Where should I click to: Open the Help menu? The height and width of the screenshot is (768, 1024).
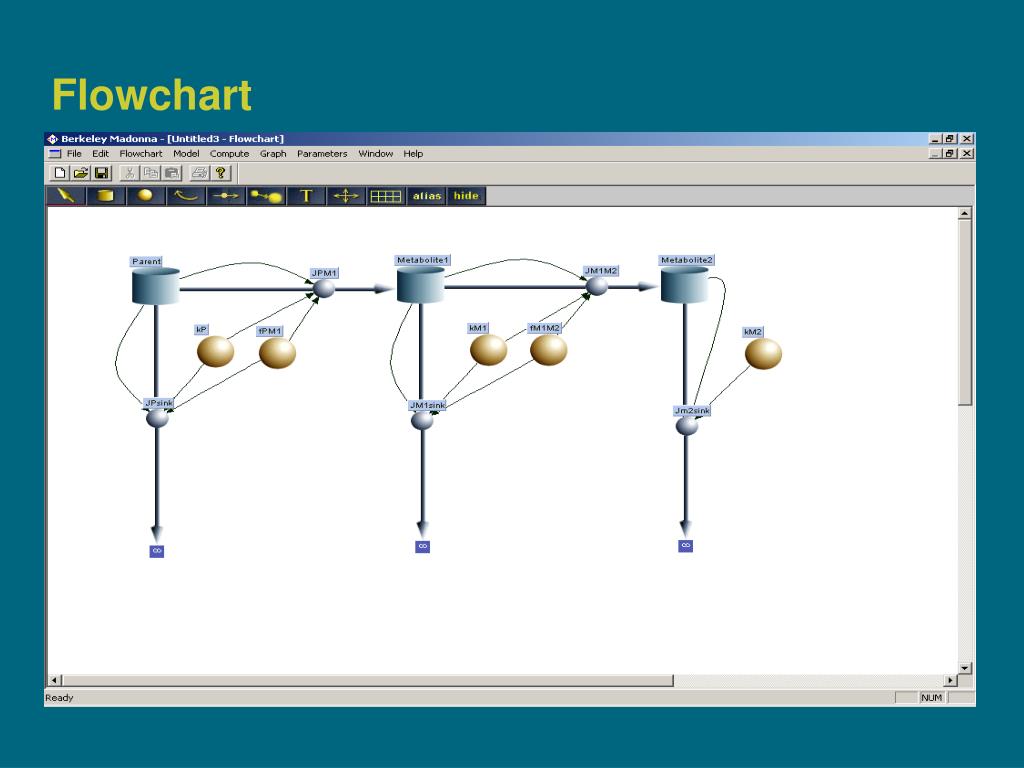pyautogui.click(x=413, y=153)
